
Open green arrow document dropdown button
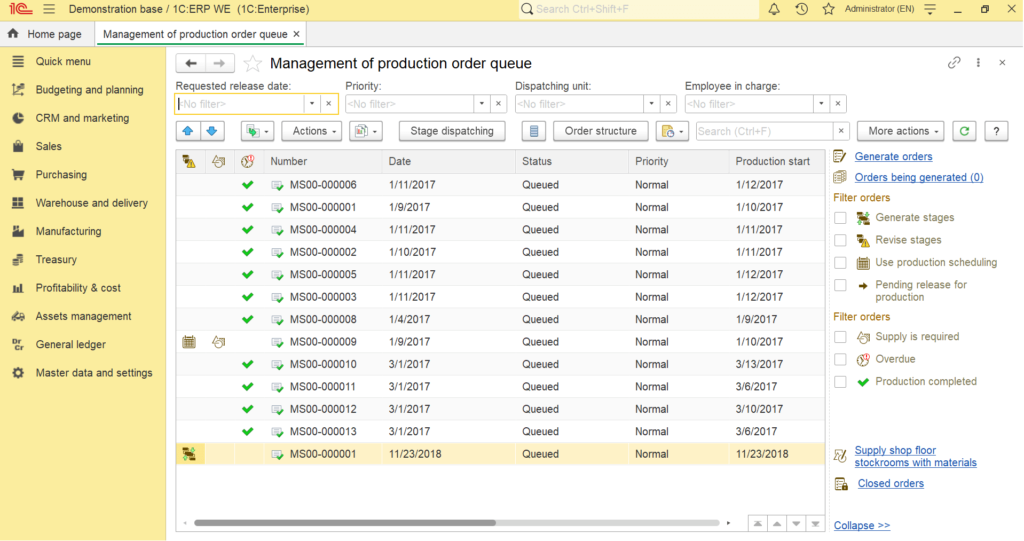pos(257,131)
